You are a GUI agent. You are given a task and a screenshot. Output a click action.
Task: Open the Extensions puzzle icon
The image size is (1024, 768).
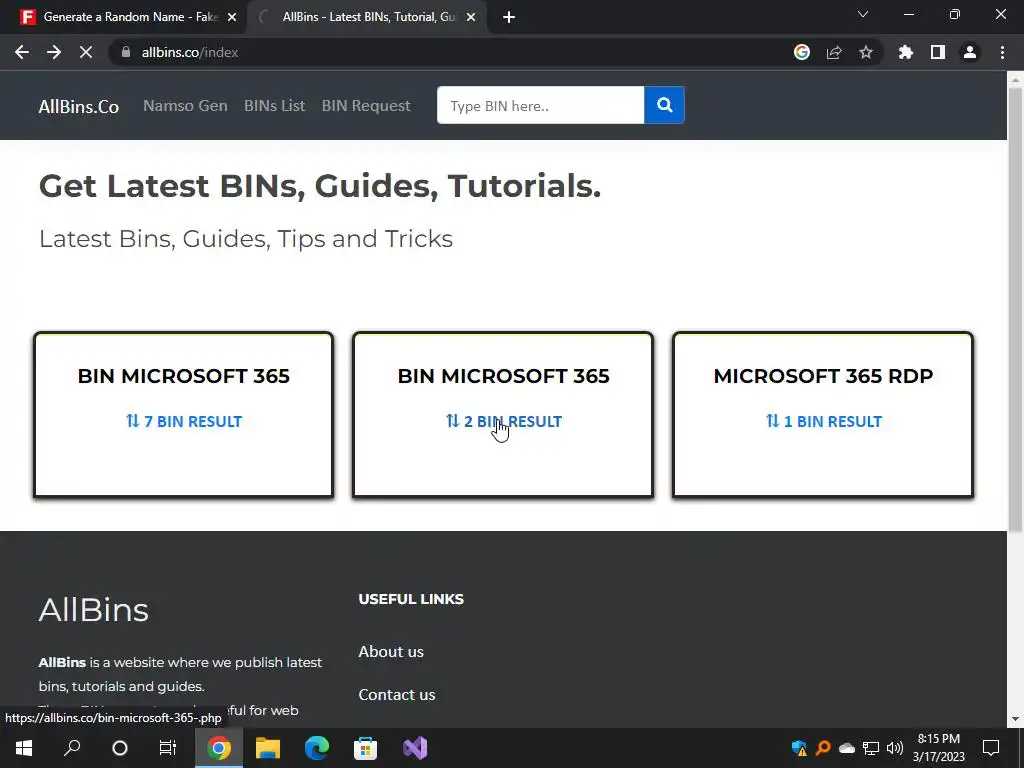pos(906,52)
